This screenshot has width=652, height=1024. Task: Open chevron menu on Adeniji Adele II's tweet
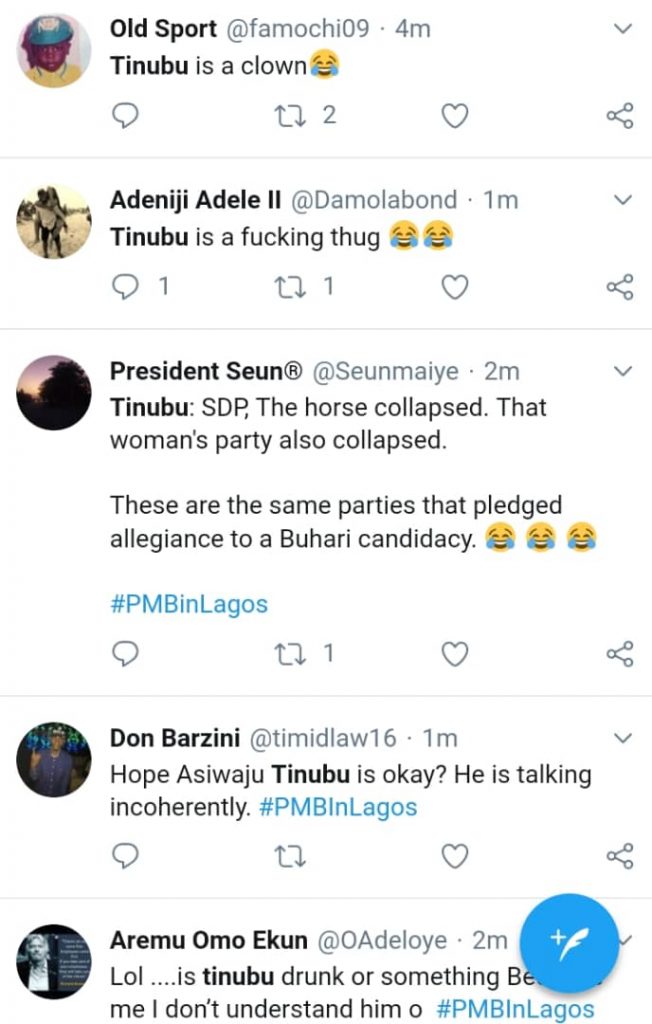tap(623, 200)
